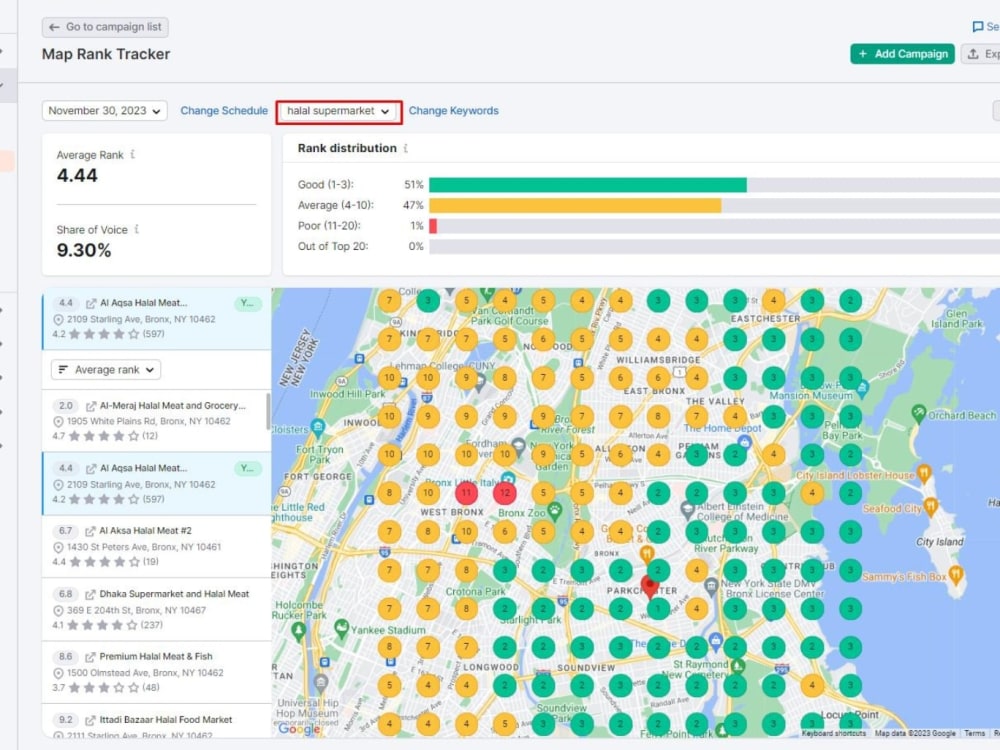Image resolution: width=1000 pixels, height=750 pixels.
Task: Click the Keyboard shortcuts map link
Action: [834, 733]
